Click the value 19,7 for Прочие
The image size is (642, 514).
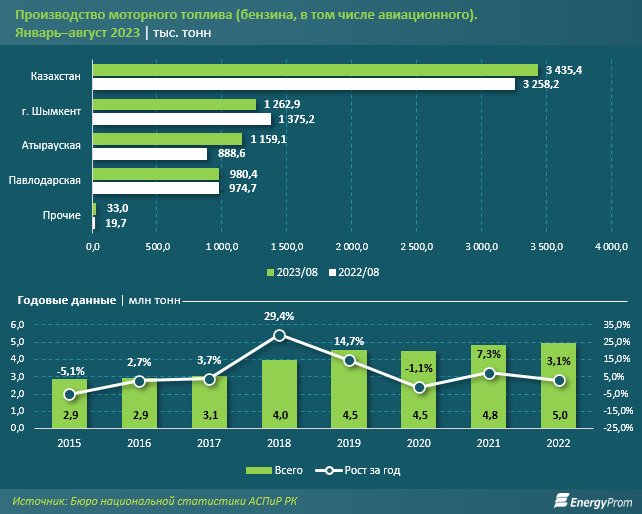116,223
